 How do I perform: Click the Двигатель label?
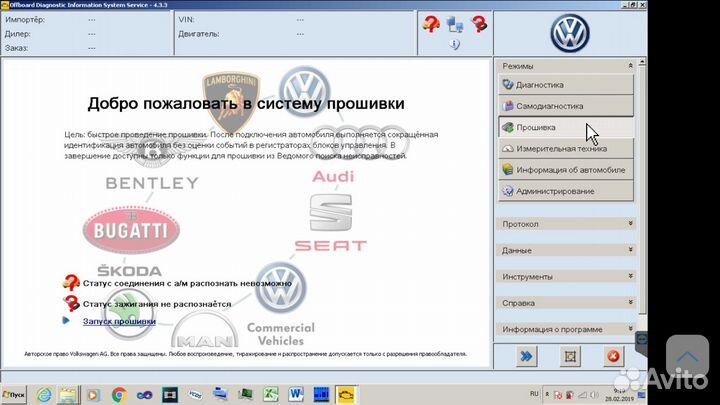(x=198, y=34)
